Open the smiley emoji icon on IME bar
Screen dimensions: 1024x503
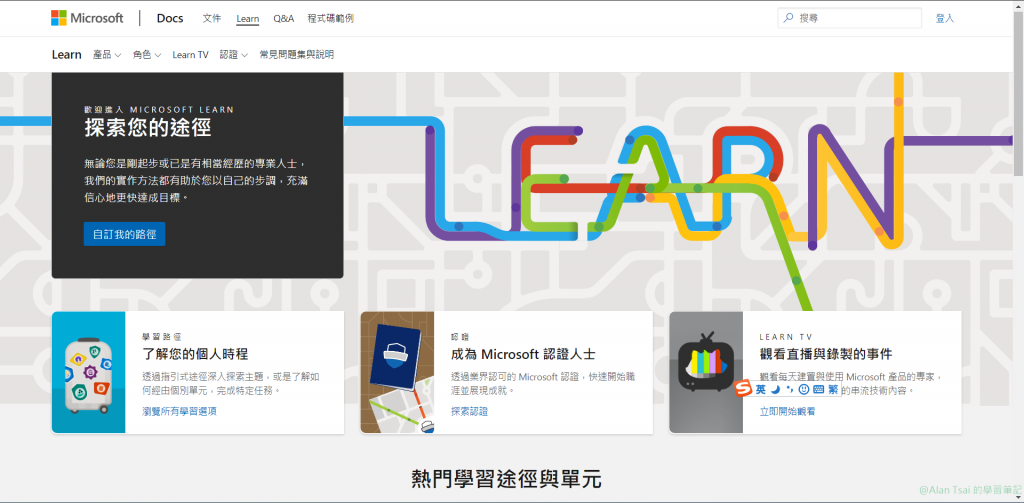click(x=804, y=389)
